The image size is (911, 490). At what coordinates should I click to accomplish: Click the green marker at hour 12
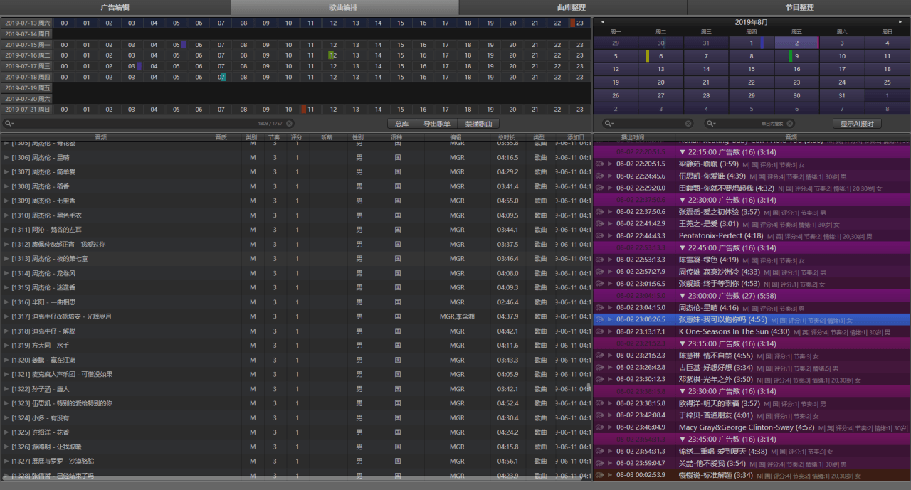point(332,55)
